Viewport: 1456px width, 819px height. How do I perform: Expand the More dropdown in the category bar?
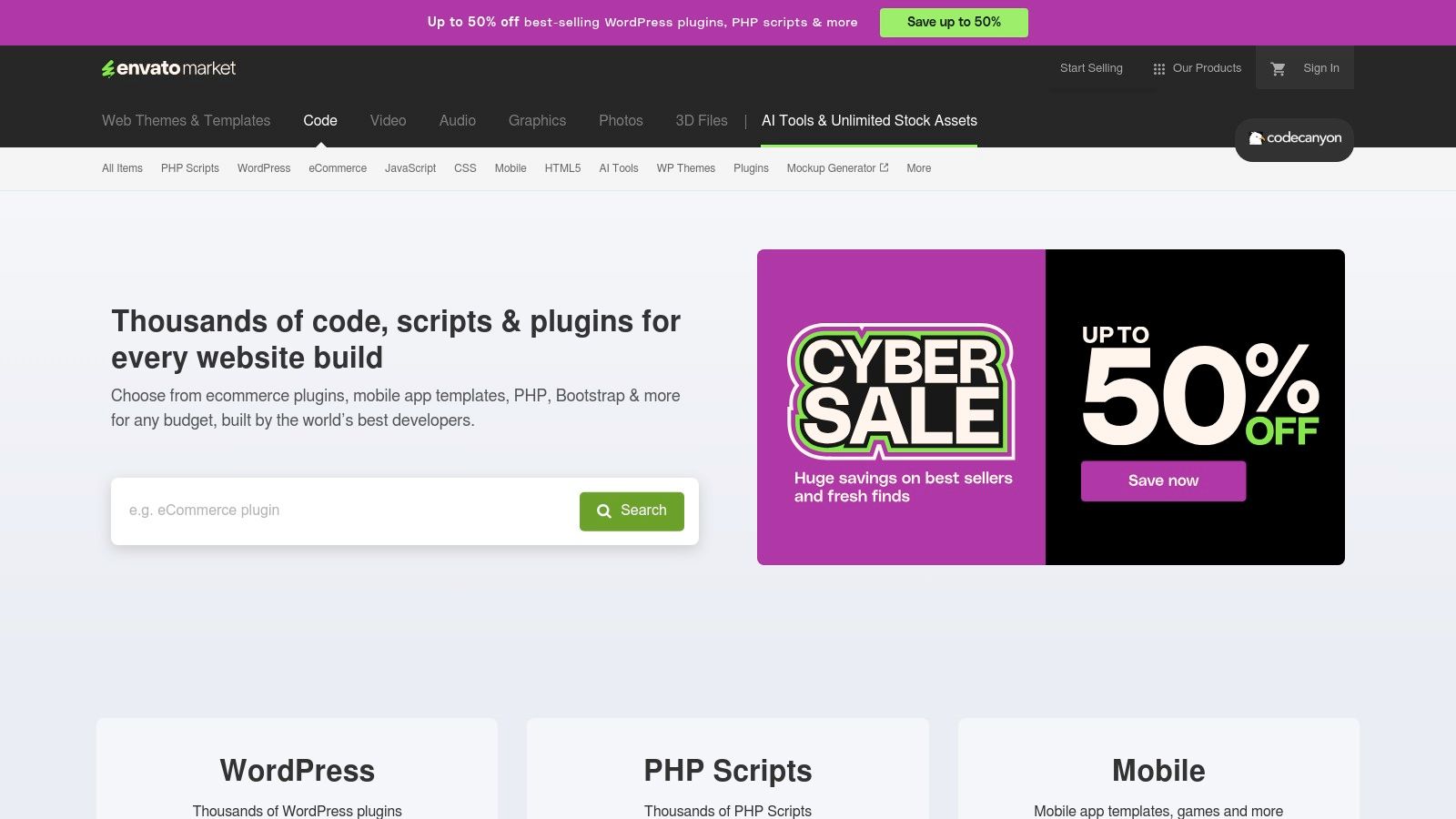918,168
